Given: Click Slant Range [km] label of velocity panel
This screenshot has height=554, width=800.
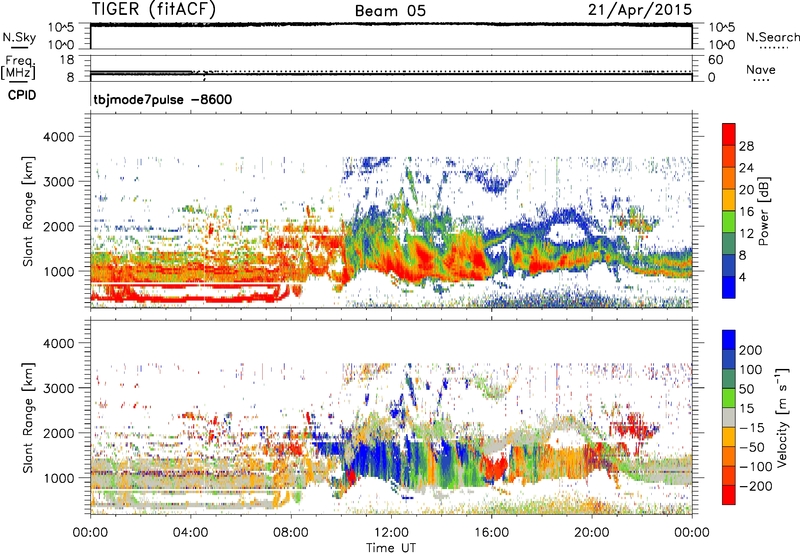Looking at the screenshot, I should pyautogui.click(x=29, y=417).
